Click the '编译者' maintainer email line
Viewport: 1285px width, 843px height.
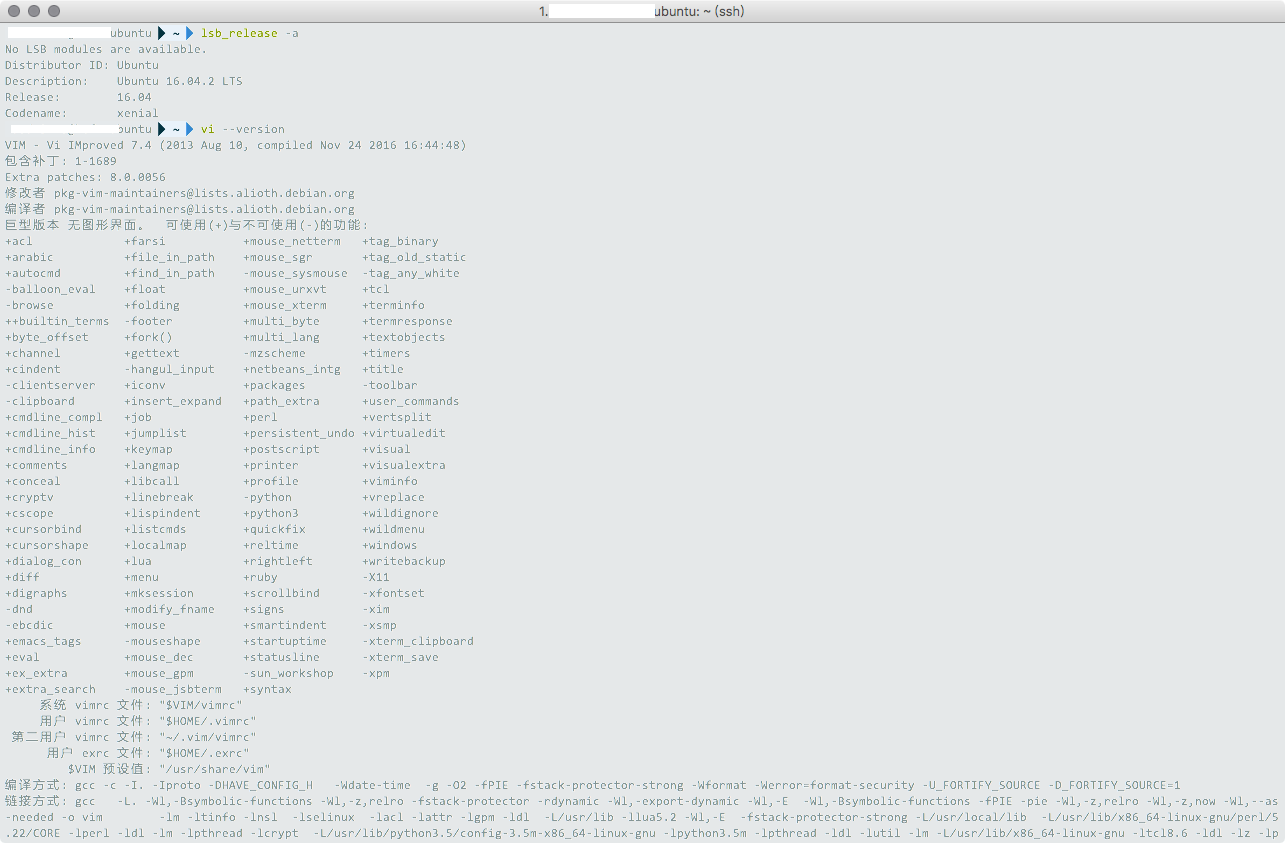pyautogui.click(x=180, y=209)
